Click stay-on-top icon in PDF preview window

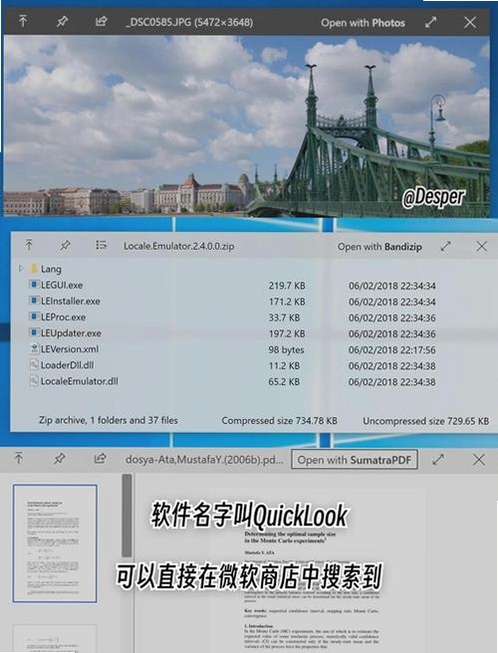[x=19, y=458]
